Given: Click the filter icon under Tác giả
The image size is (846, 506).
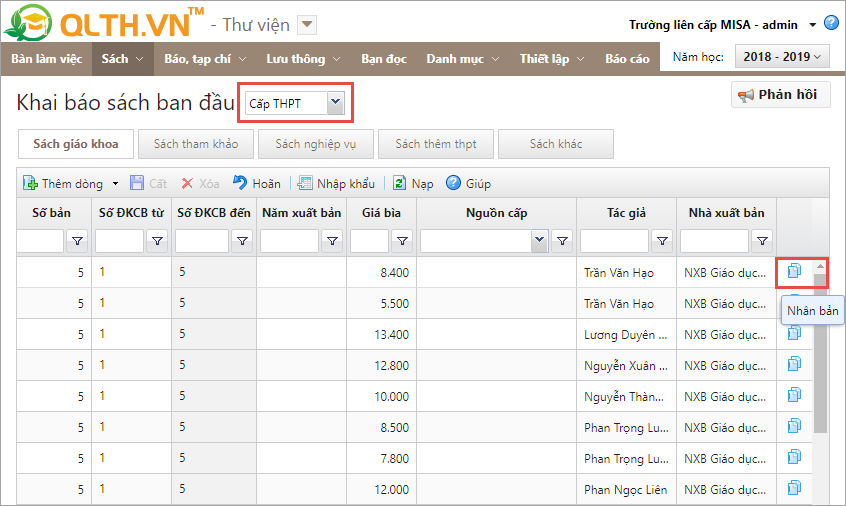Looking at the screenshot, I should [662, 241].
